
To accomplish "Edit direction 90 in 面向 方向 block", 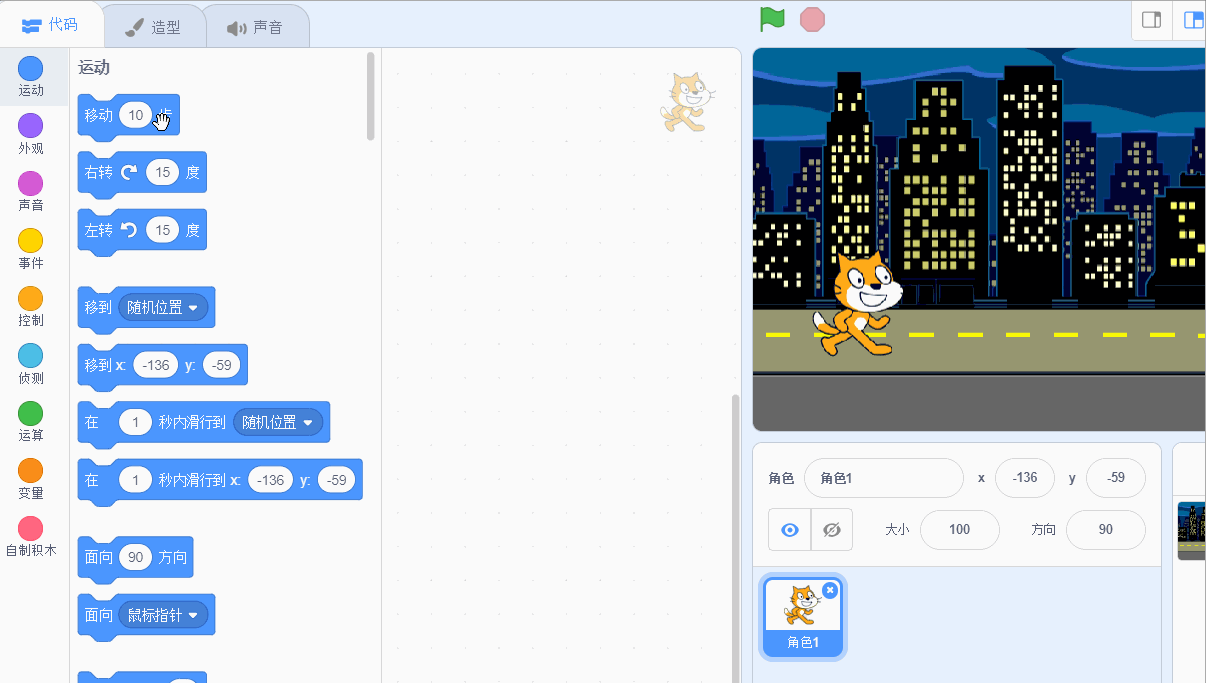I will pyautogui.click(x=135, y=556).
